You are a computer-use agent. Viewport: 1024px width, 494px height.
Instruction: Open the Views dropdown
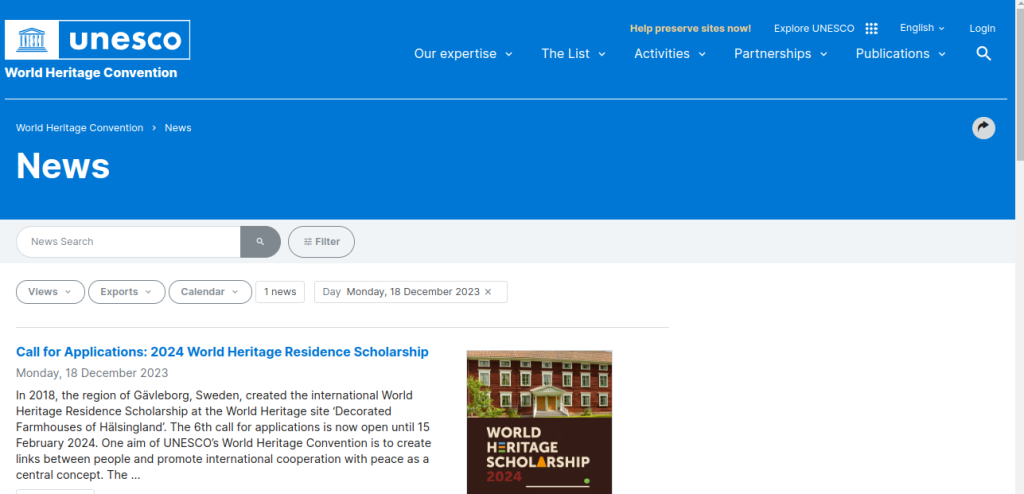(x=50, y=292)
